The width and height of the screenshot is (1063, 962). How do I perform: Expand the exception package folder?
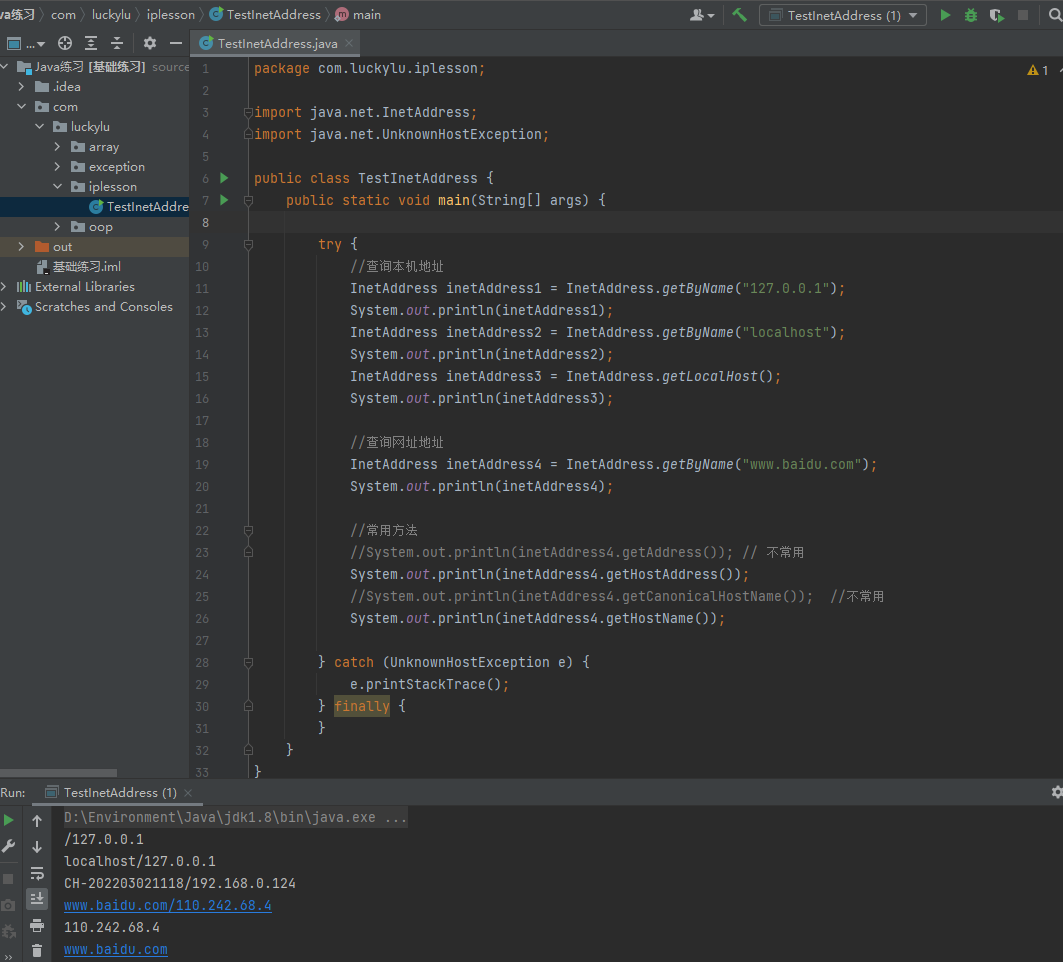pos(58,167)
